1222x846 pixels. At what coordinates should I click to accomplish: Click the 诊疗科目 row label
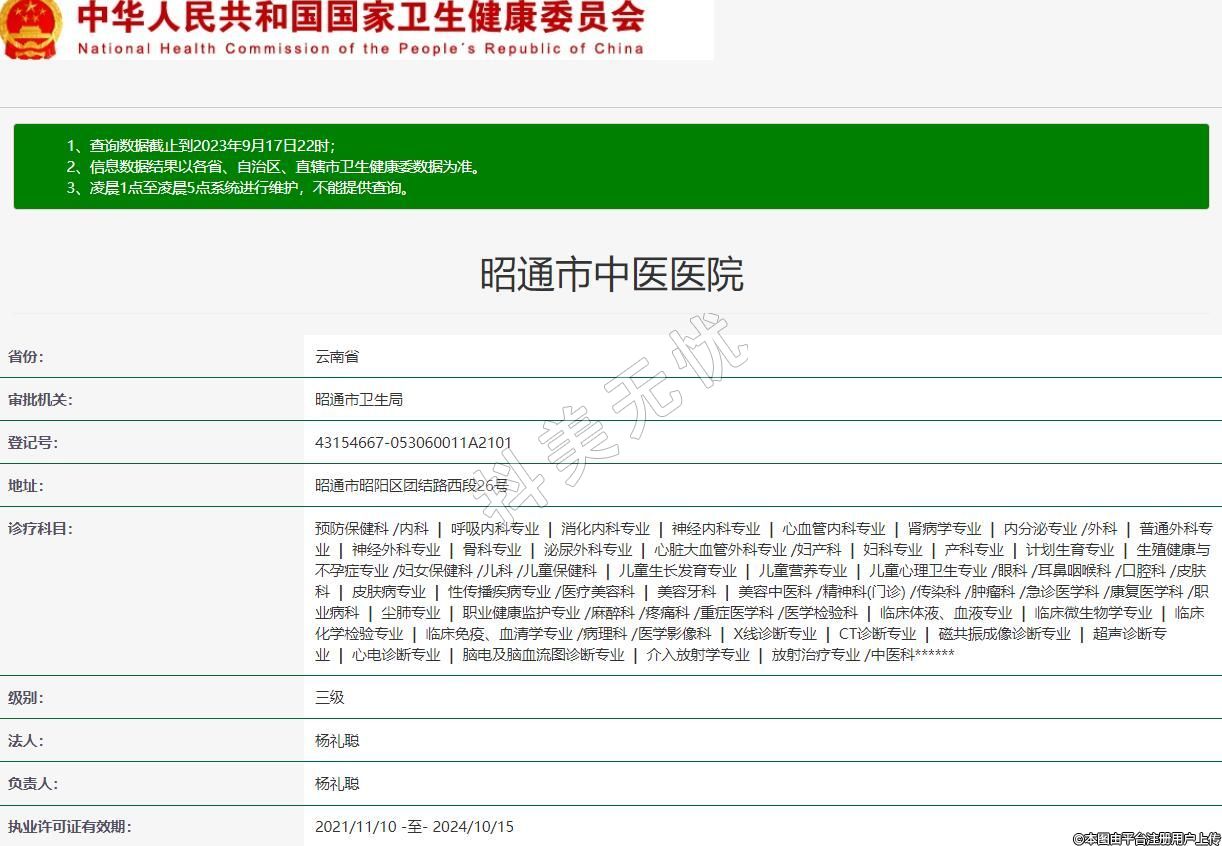coord(40,528)
